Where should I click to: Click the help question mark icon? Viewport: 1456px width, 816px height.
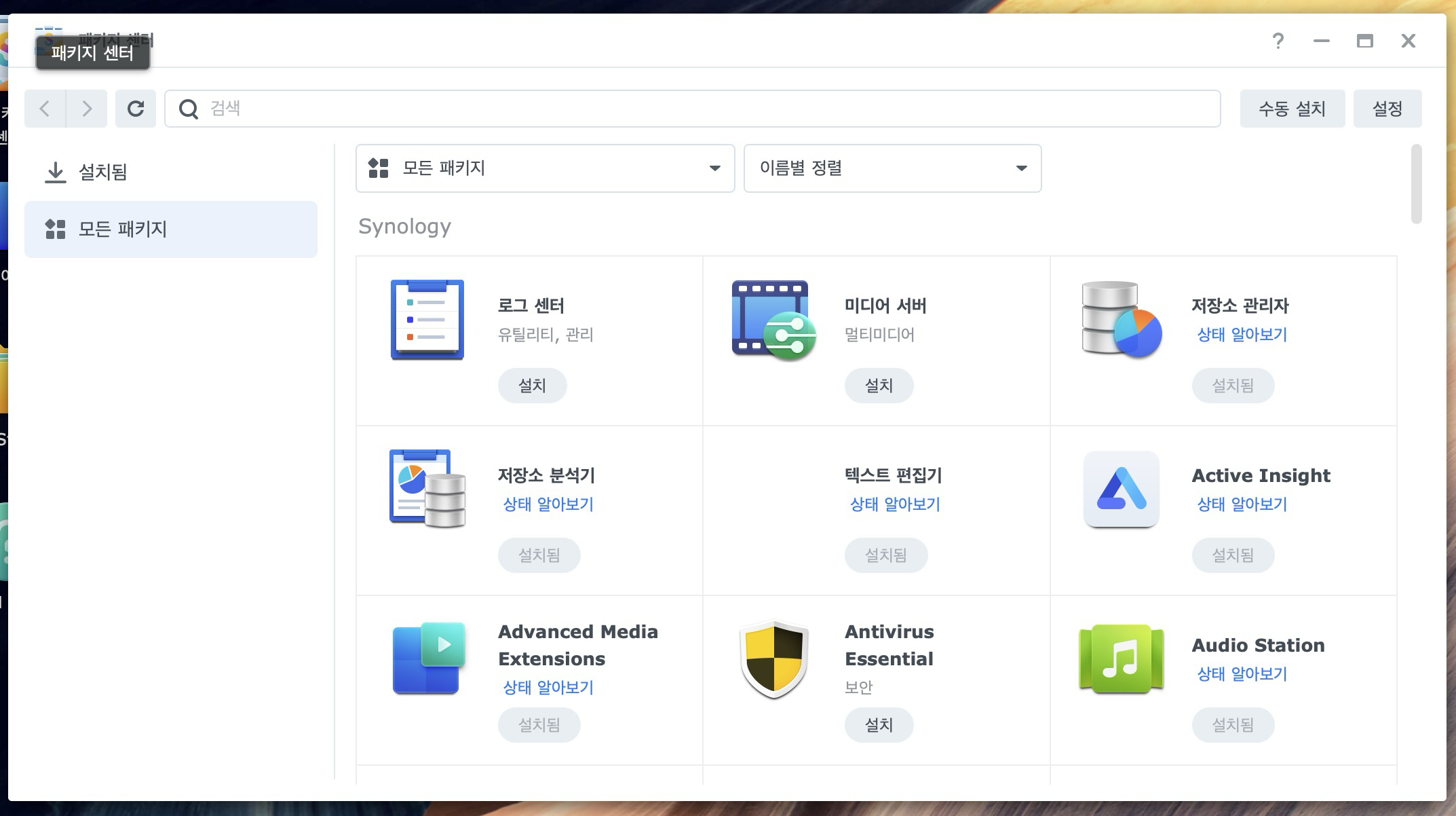[x=1278, y=41]
